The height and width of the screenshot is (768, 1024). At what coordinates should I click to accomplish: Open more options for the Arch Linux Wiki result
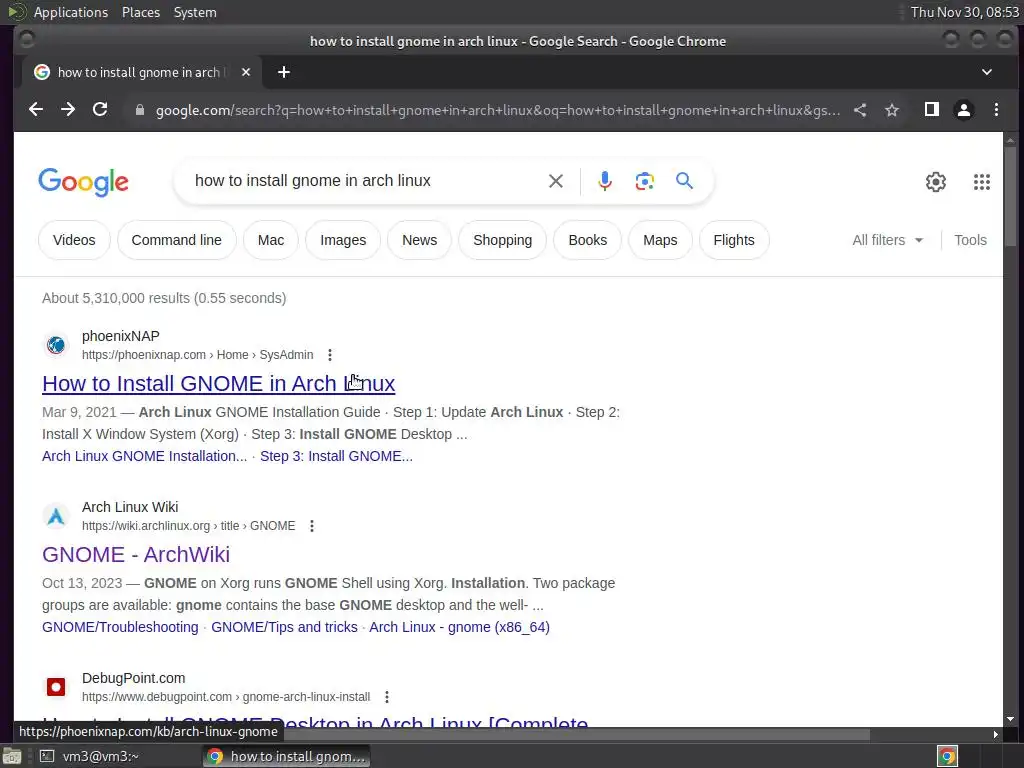tap(312, 526)
